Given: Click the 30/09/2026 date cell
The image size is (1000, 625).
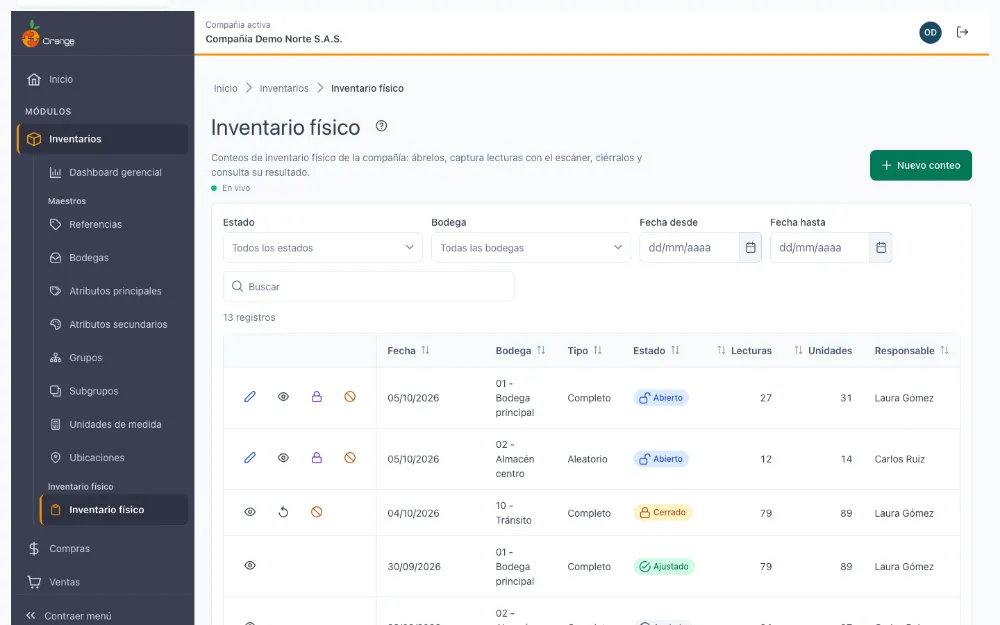Looking at the screenshot, I should click(414, 566).
